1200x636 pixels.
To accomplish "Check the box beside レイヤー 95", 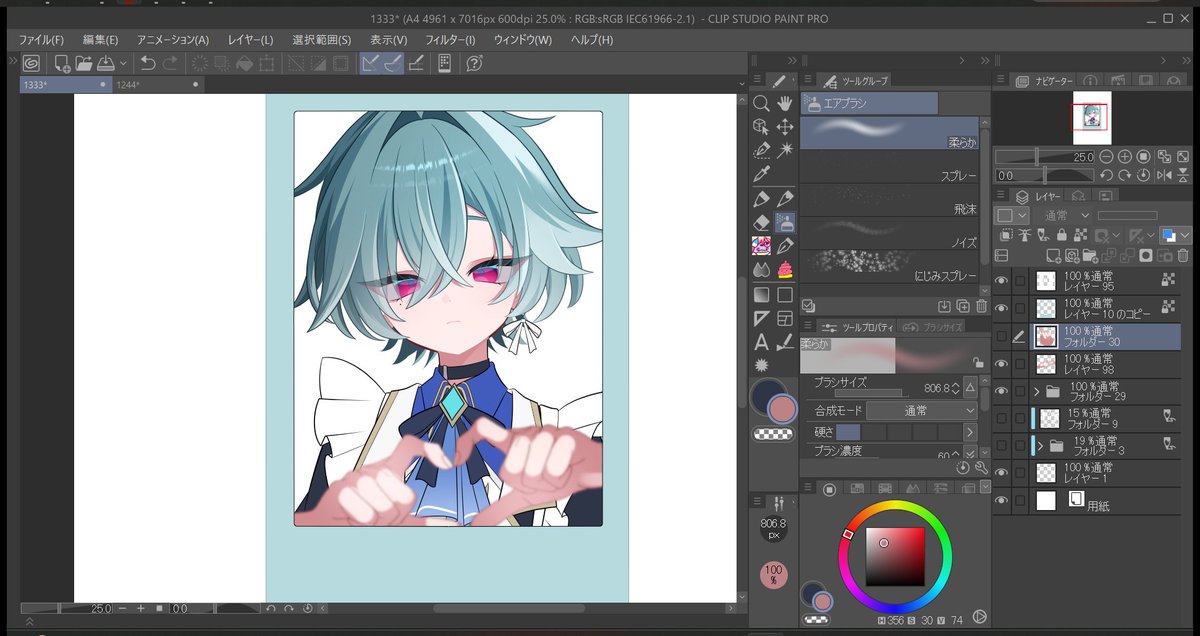I will 1020,281.
